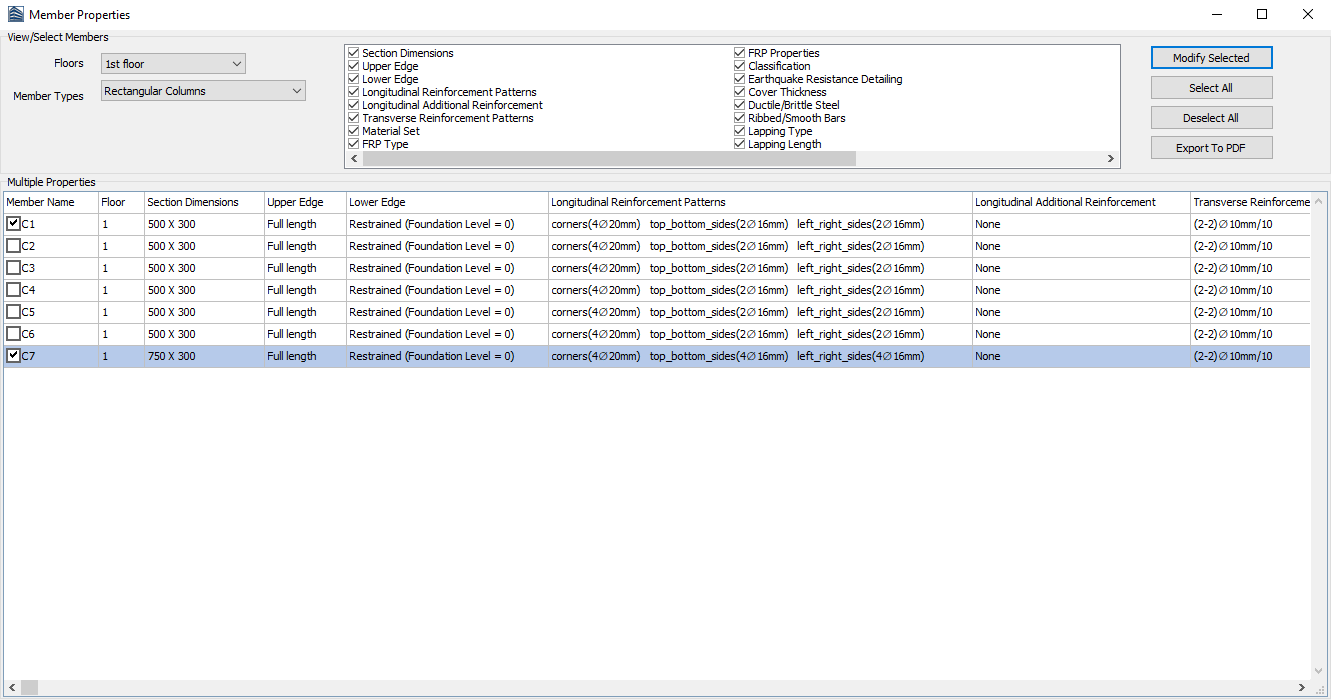Click the Member Properties app icon in title bar
This screenshot has width=1331, height=700.
(x=15, y=15)
